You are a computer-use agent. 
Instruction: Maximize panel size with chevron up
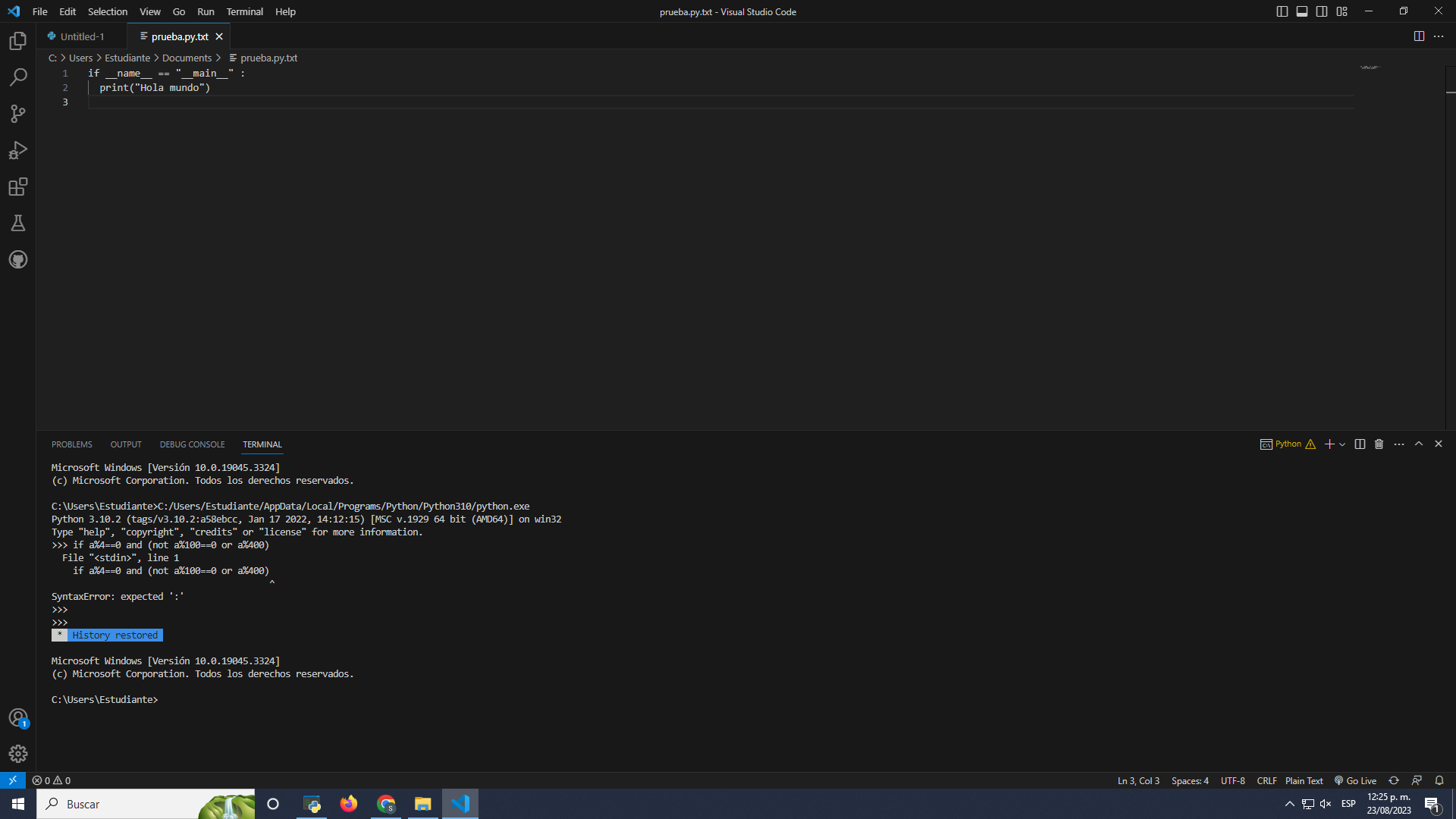(1419, 444)
